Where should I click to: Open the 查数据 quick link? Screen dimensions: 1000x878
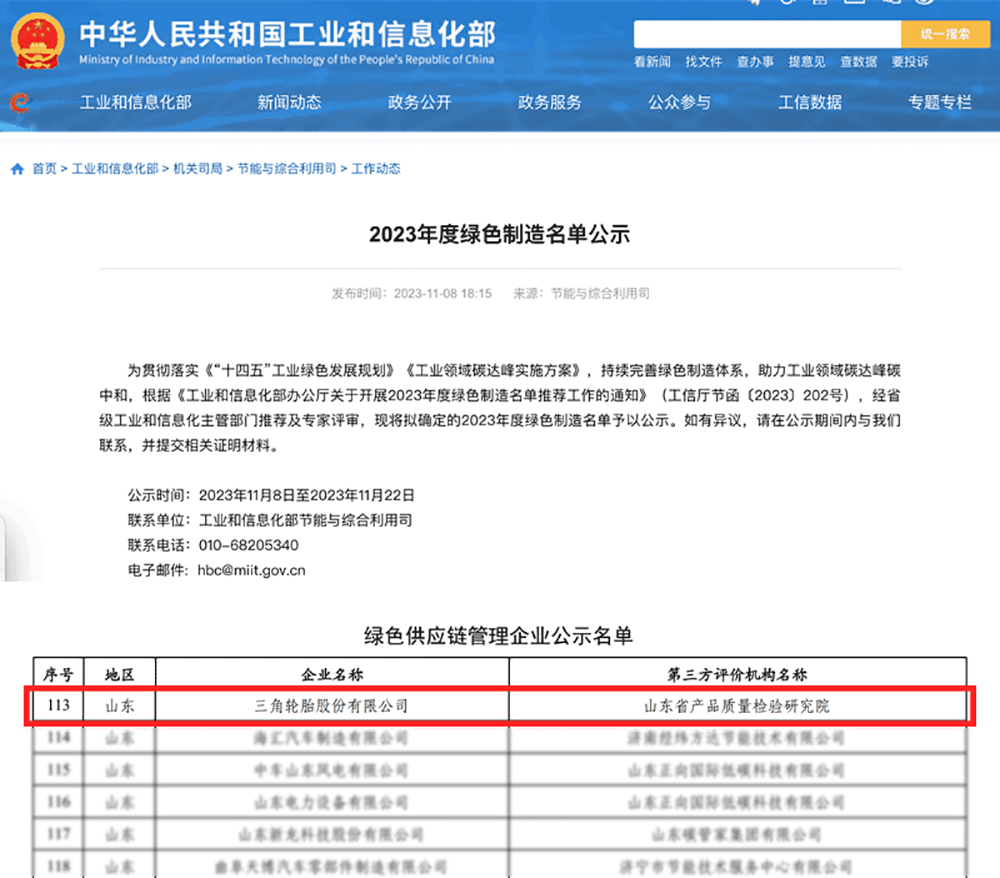(858, 62)
